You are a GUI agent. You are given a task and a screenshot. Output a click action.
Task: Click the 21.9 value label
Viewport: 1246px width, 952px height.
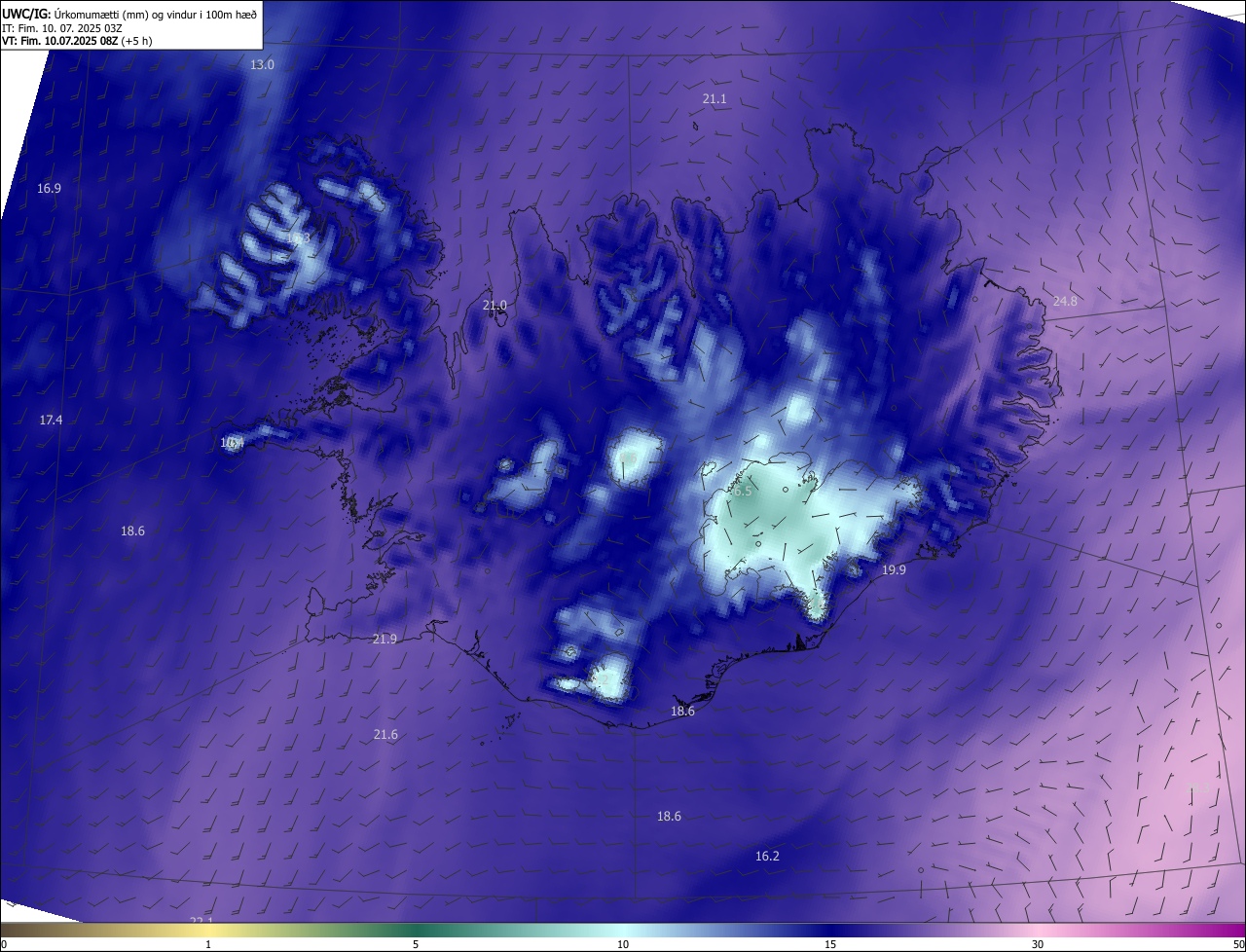click(x=385, y=640)
